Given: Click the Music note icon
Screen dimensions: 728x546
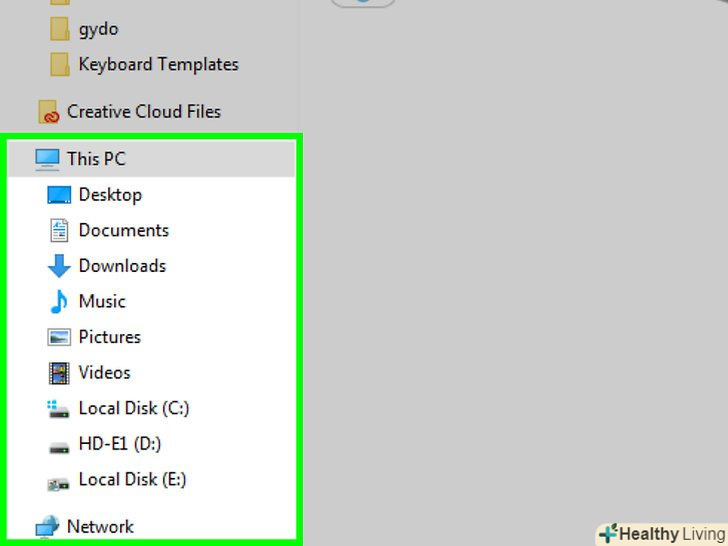Looking at the screenshot, I should point(60,301).
